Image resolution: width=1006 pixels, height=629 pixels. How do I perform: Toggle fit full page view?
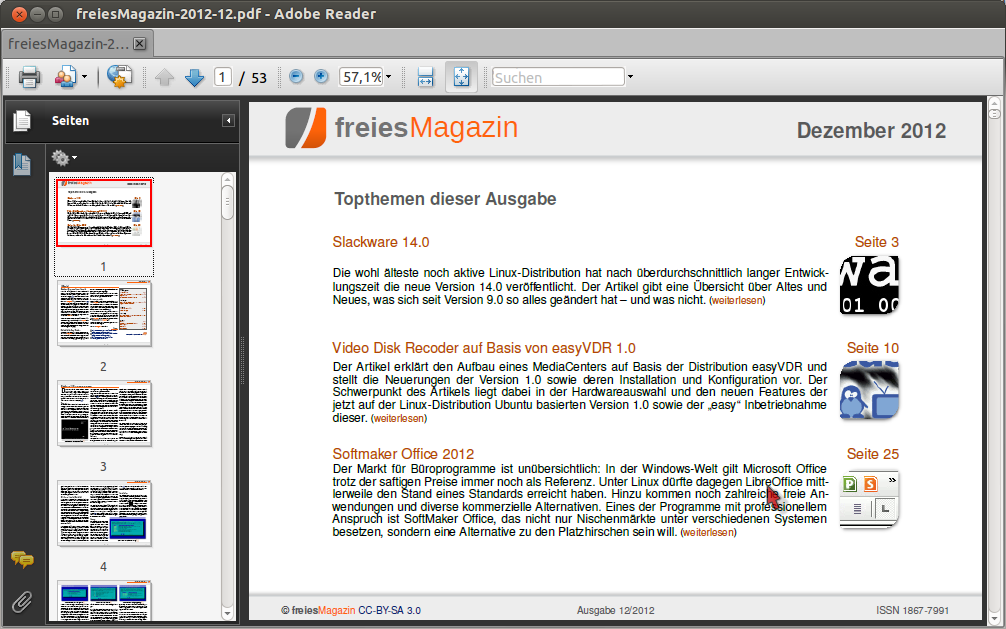click(461, 77)
